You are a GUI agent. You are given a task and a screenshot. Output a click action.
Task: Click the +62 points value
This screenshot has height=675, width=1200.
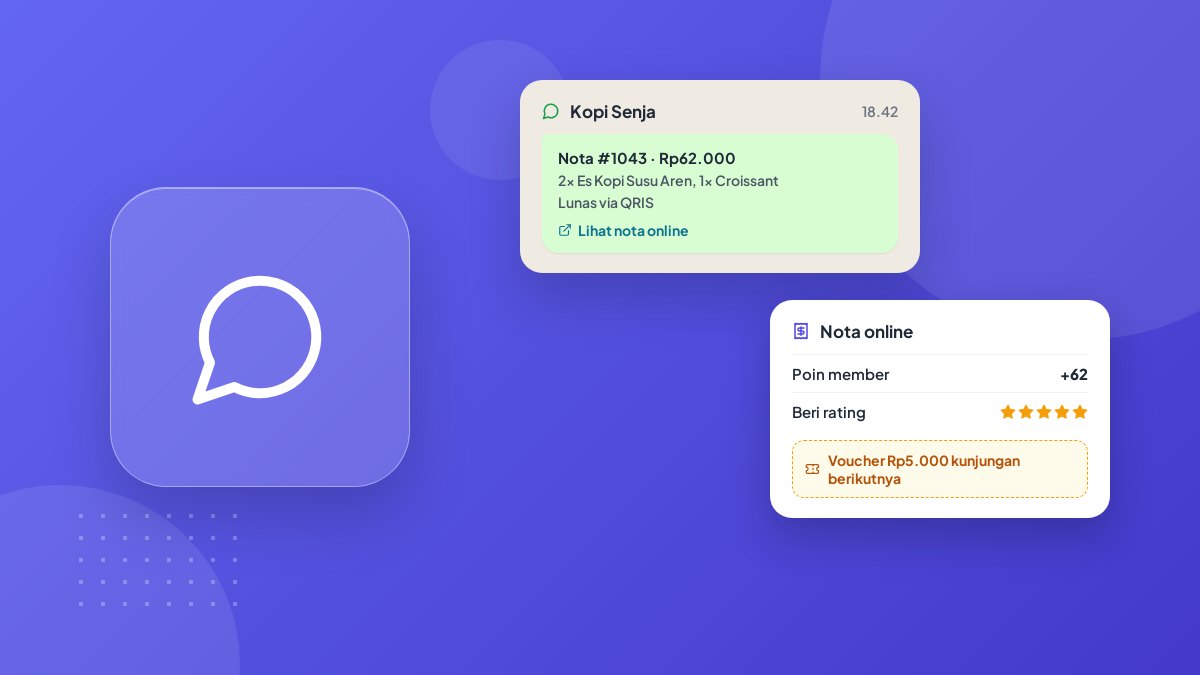coord(1074,375)
